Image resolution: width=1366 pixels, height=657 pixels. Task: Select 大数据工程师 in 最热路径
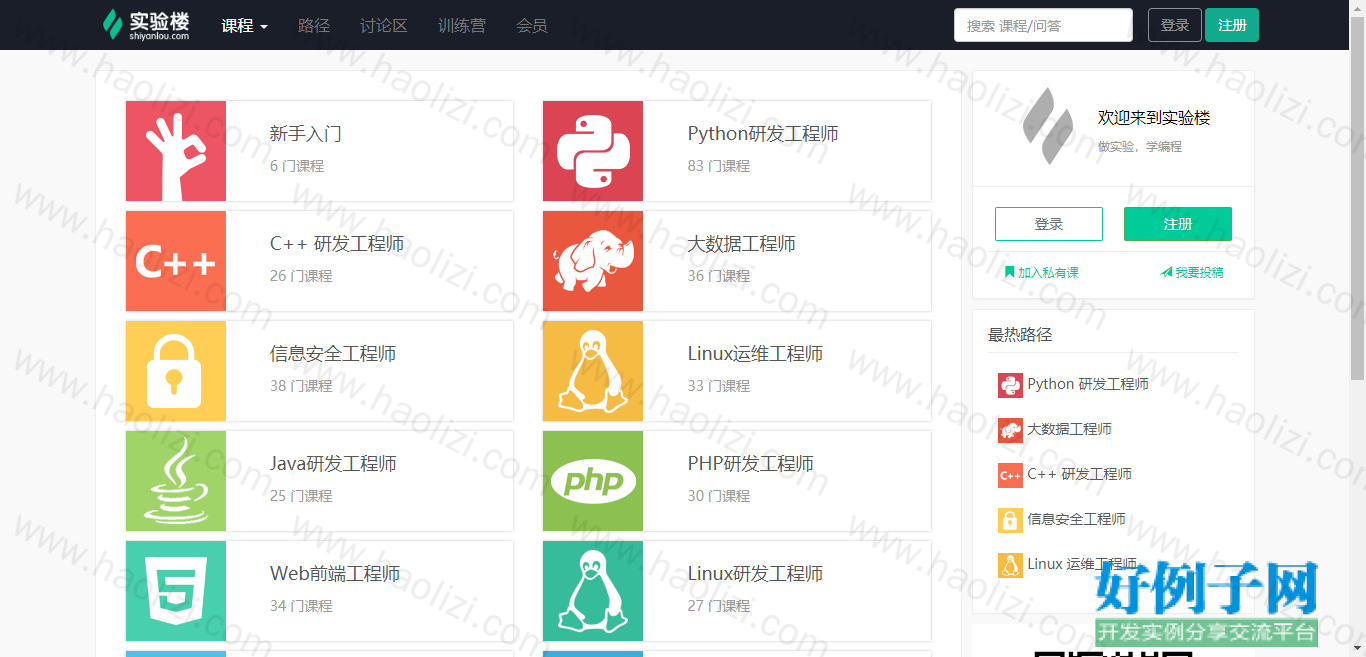[1069, 429]
